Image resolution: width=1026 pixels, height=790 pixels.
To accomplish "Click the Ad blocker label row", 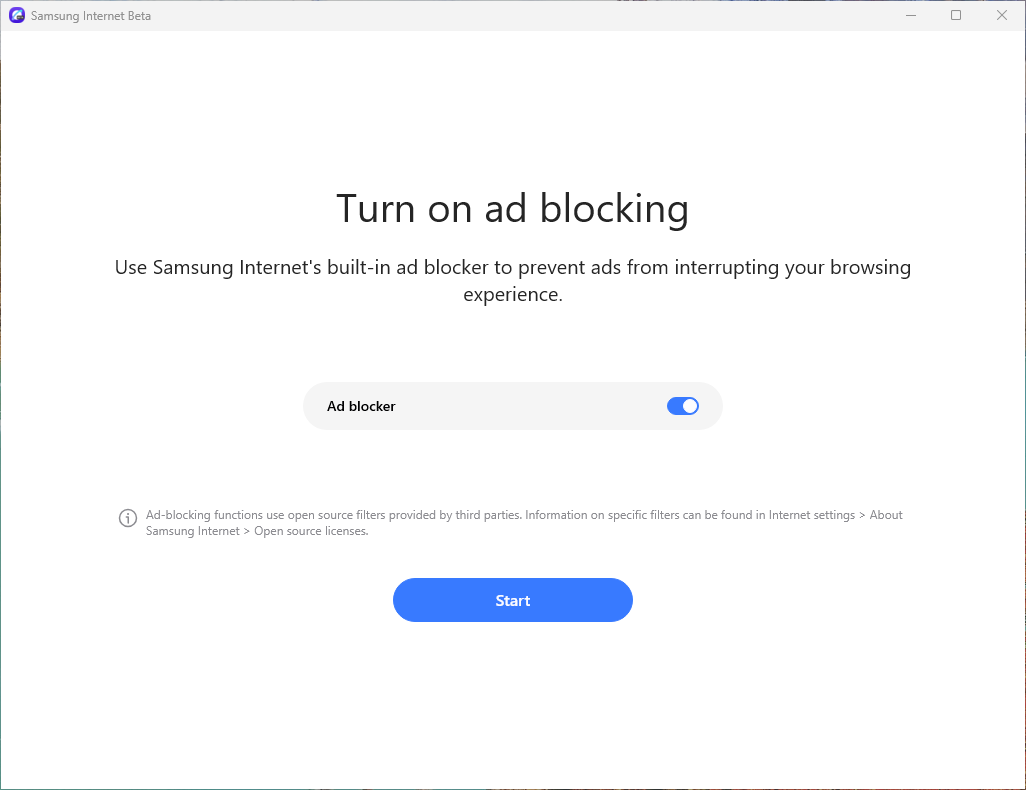I will (x=360, y=406).
